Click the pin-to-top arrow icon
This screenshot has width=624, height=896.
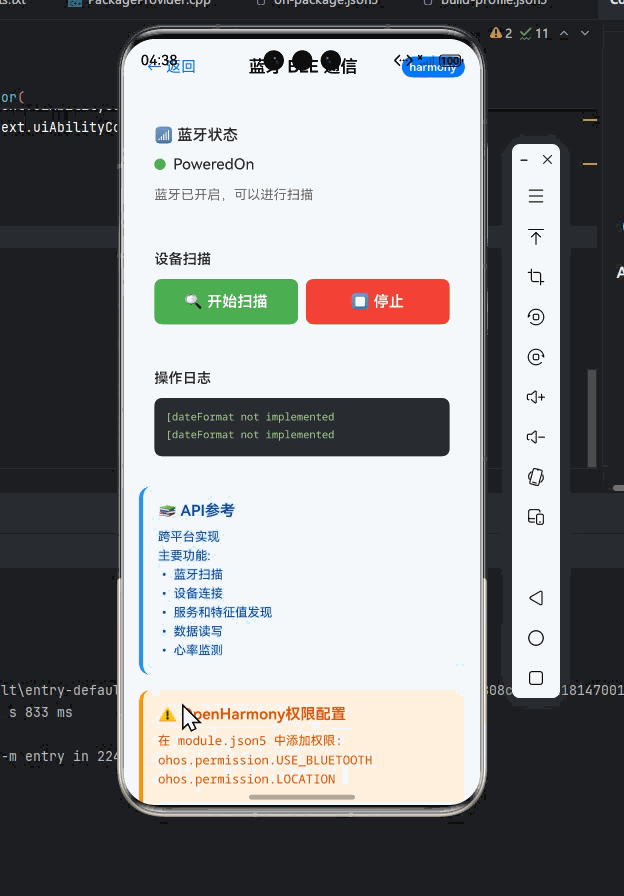pos(535,237)
